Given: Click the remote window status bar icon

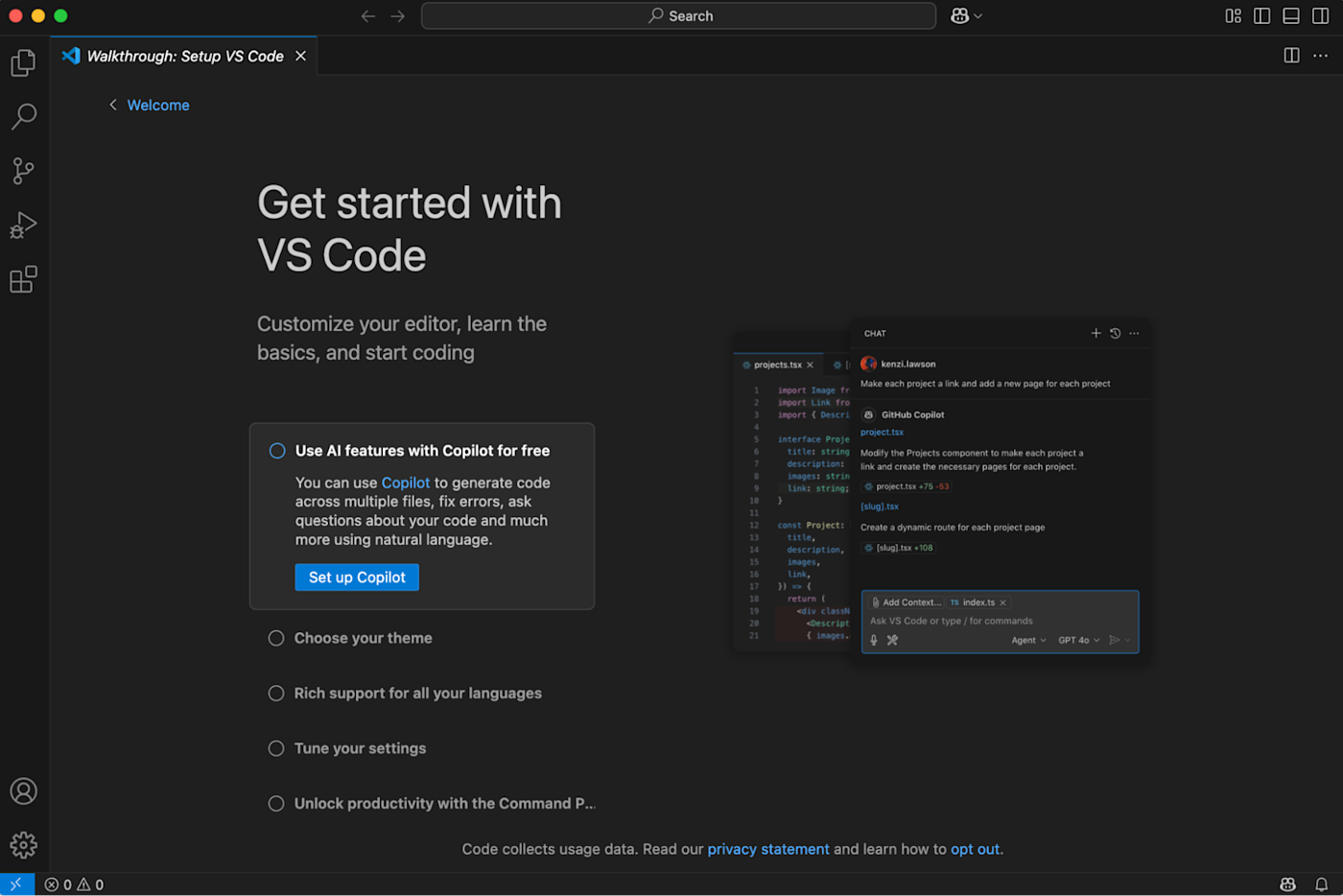Looking at the screenshot, I should coord(16,884).
